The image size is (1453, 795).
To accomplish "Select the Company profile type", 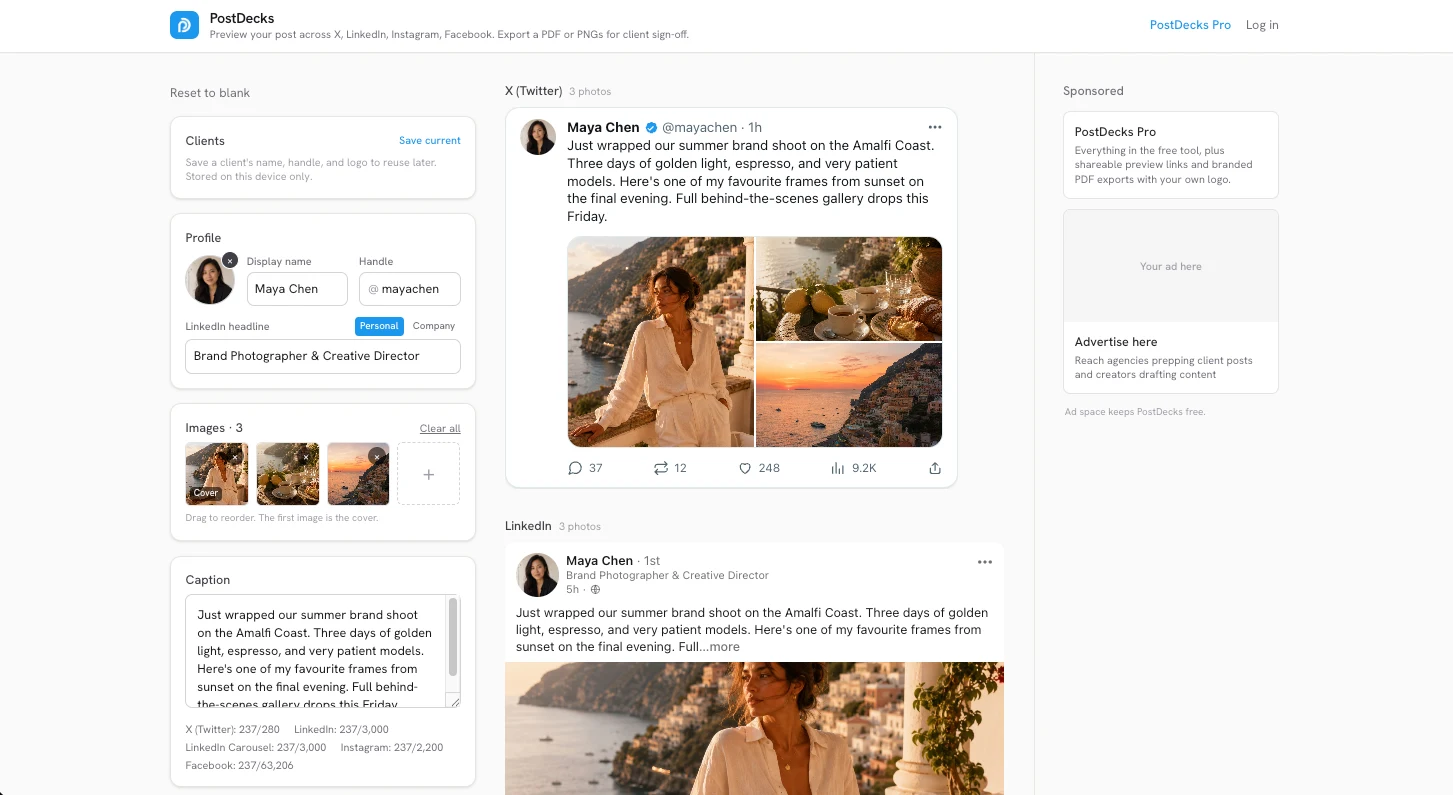I will 434,326.
